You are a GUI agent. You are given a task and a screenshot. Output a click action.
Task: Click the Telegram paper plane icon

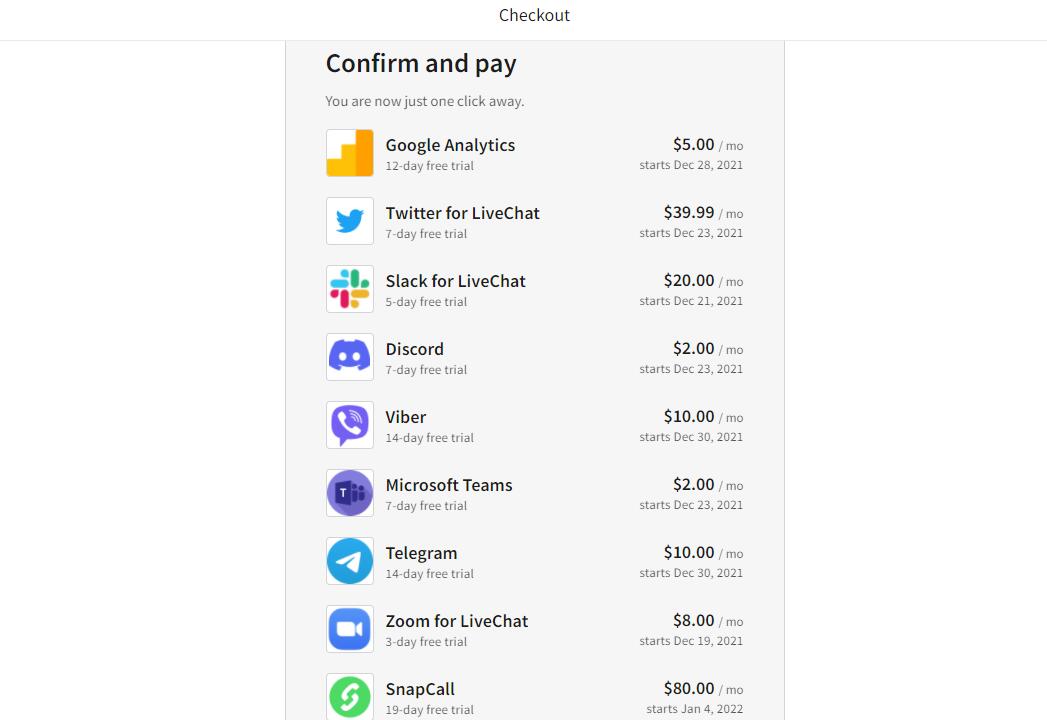pos(350,561)
